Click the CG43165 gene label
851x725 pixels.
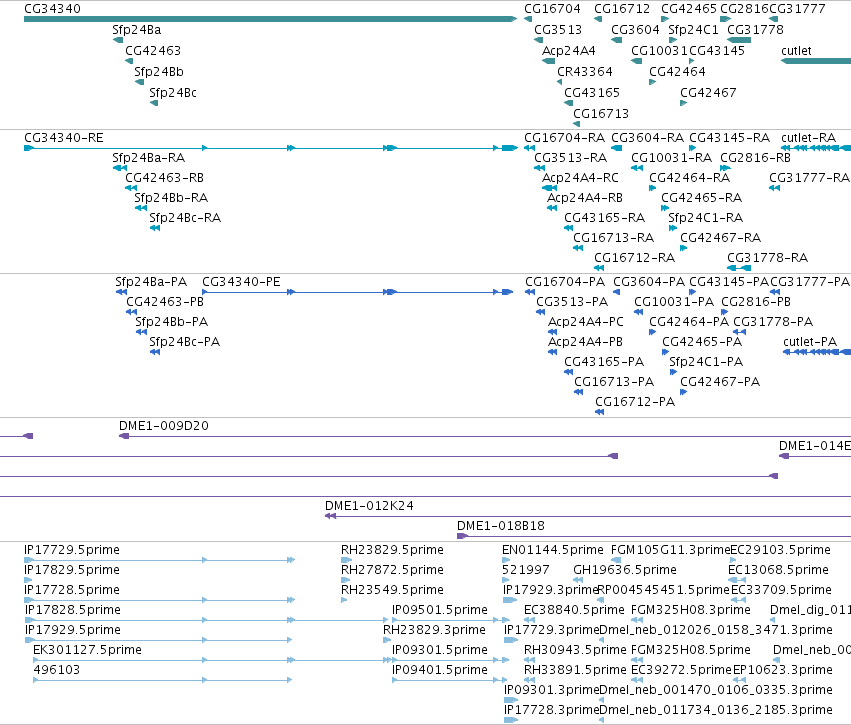coord(592,93)
